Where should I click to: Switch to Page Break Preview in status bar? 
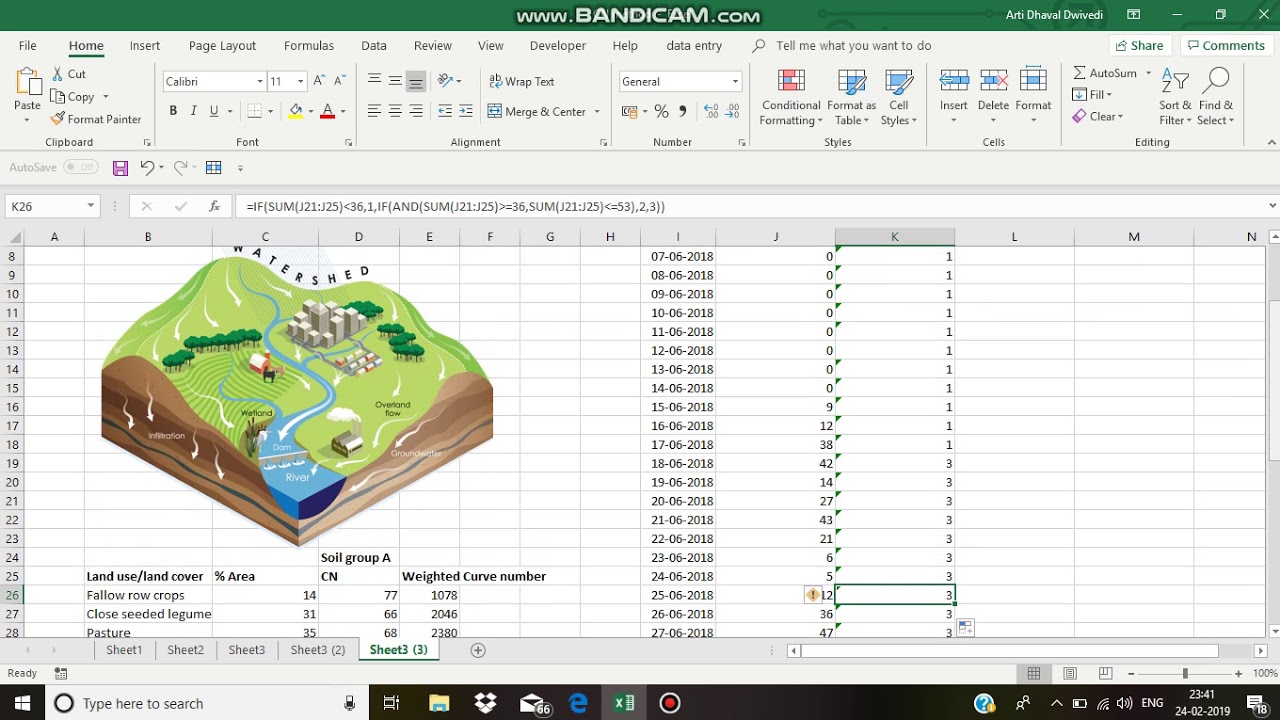click(1106, 674)
